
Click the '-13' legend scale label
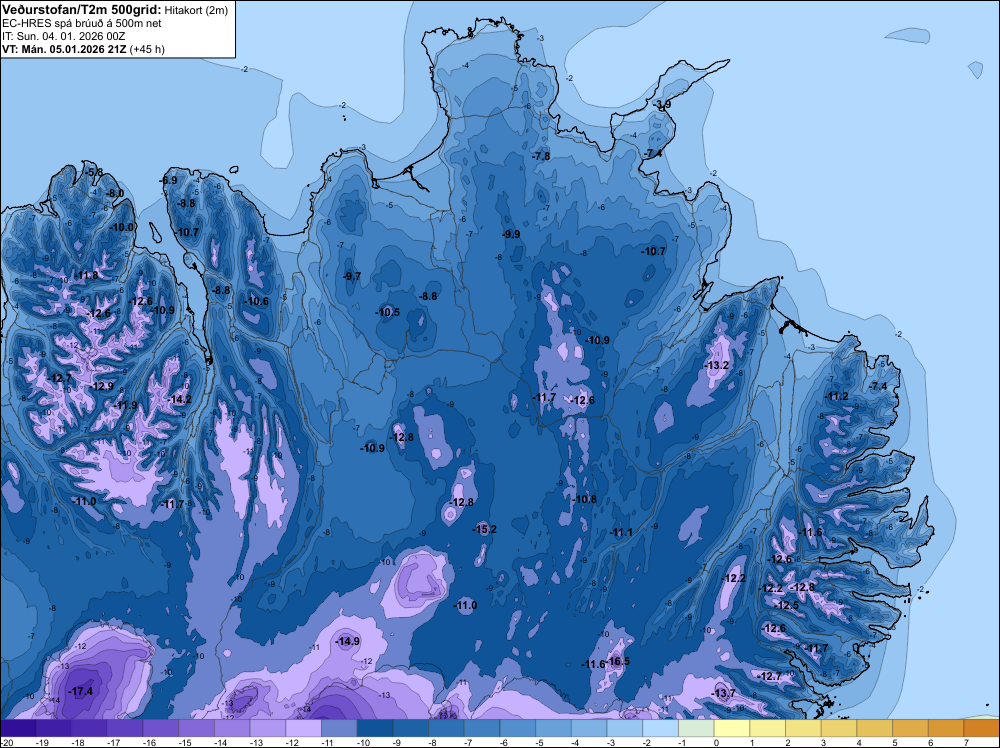(x=258, y=742)
